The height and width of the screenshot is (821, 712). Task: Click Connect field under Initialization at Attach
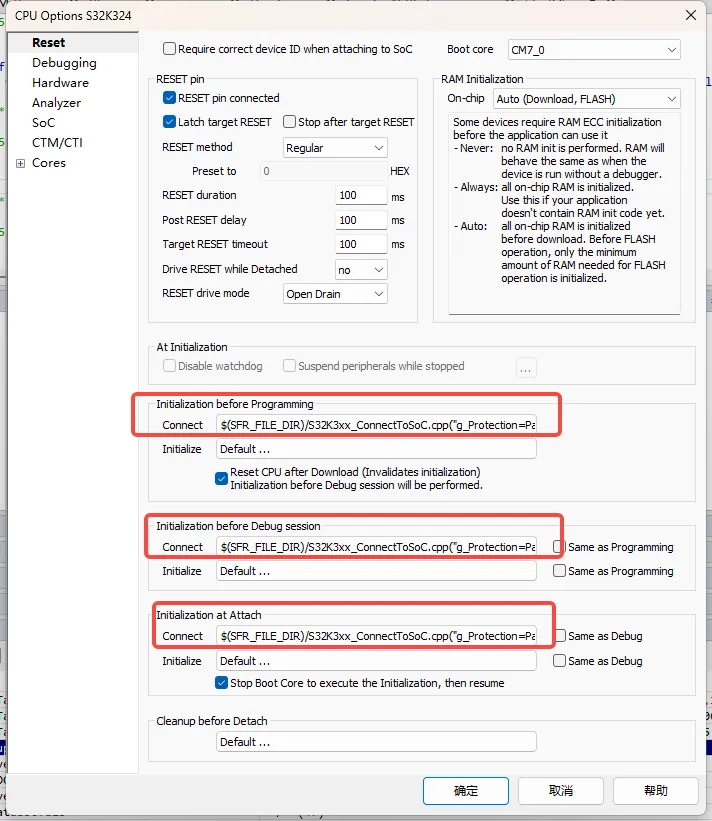click(376, 636)
